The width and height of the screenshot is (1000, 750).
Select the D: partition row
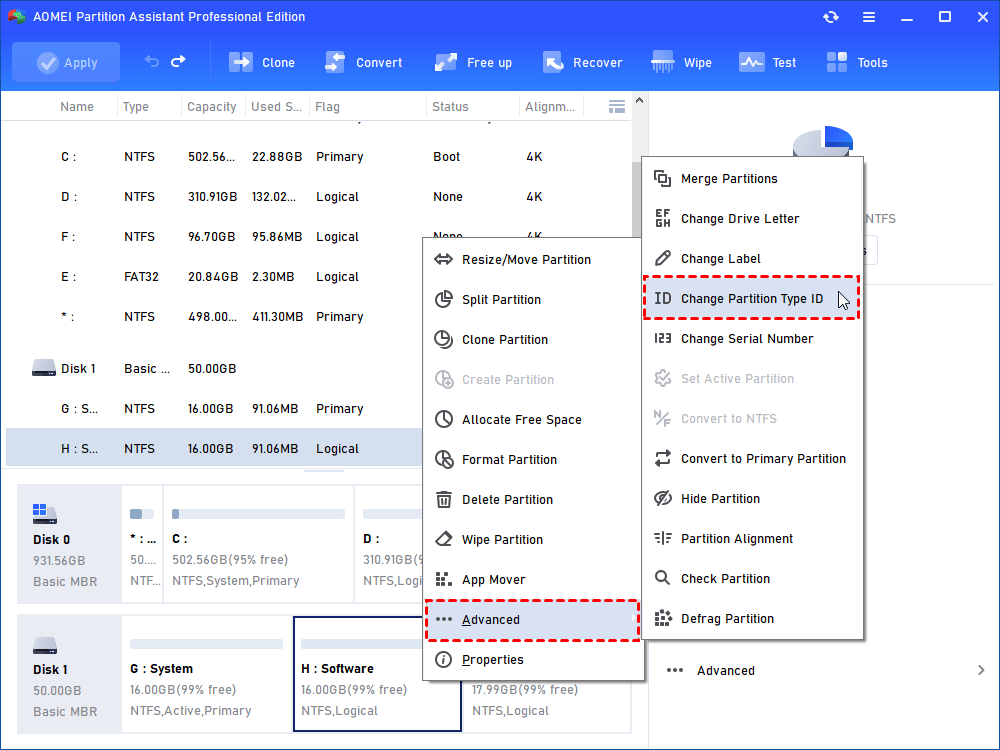click(x=318, y=197)
